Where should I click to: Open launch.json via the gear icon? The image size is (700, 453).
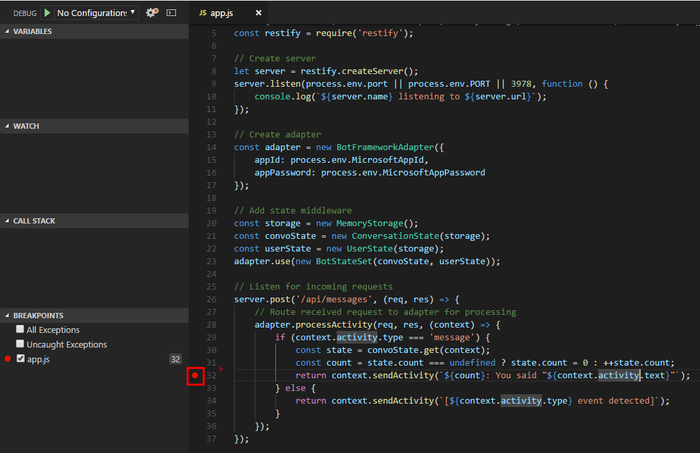(x=152, y=13)
